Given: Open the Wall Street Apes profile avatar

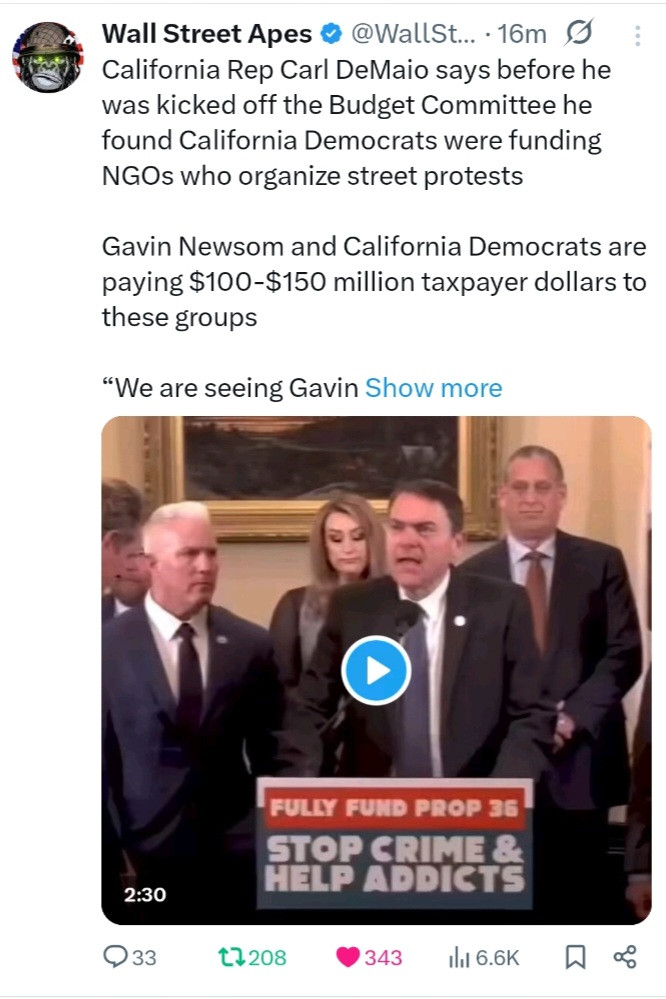Looking at the screenshot, I should click(48, 57).
